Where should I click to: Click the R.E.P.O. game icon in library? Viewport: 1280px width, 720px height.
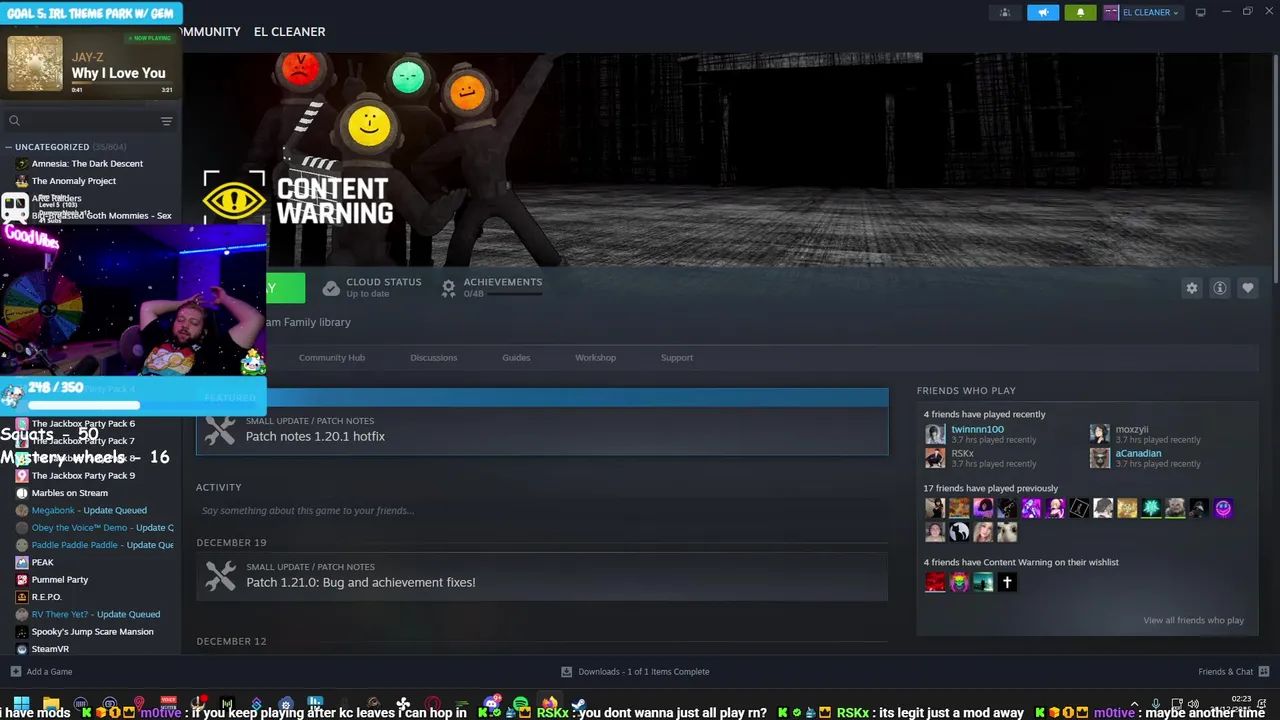(x=22, y=597)
